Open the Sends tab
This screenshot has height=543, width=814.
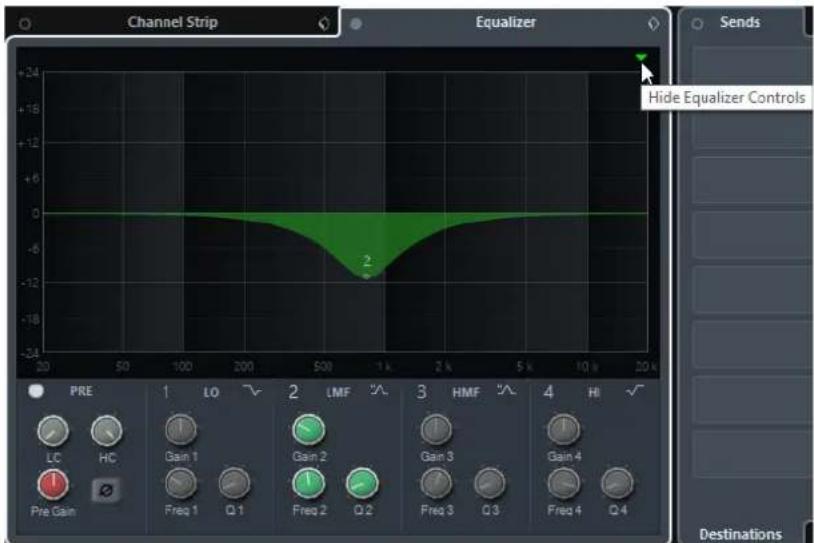click(x=740, y=22)
